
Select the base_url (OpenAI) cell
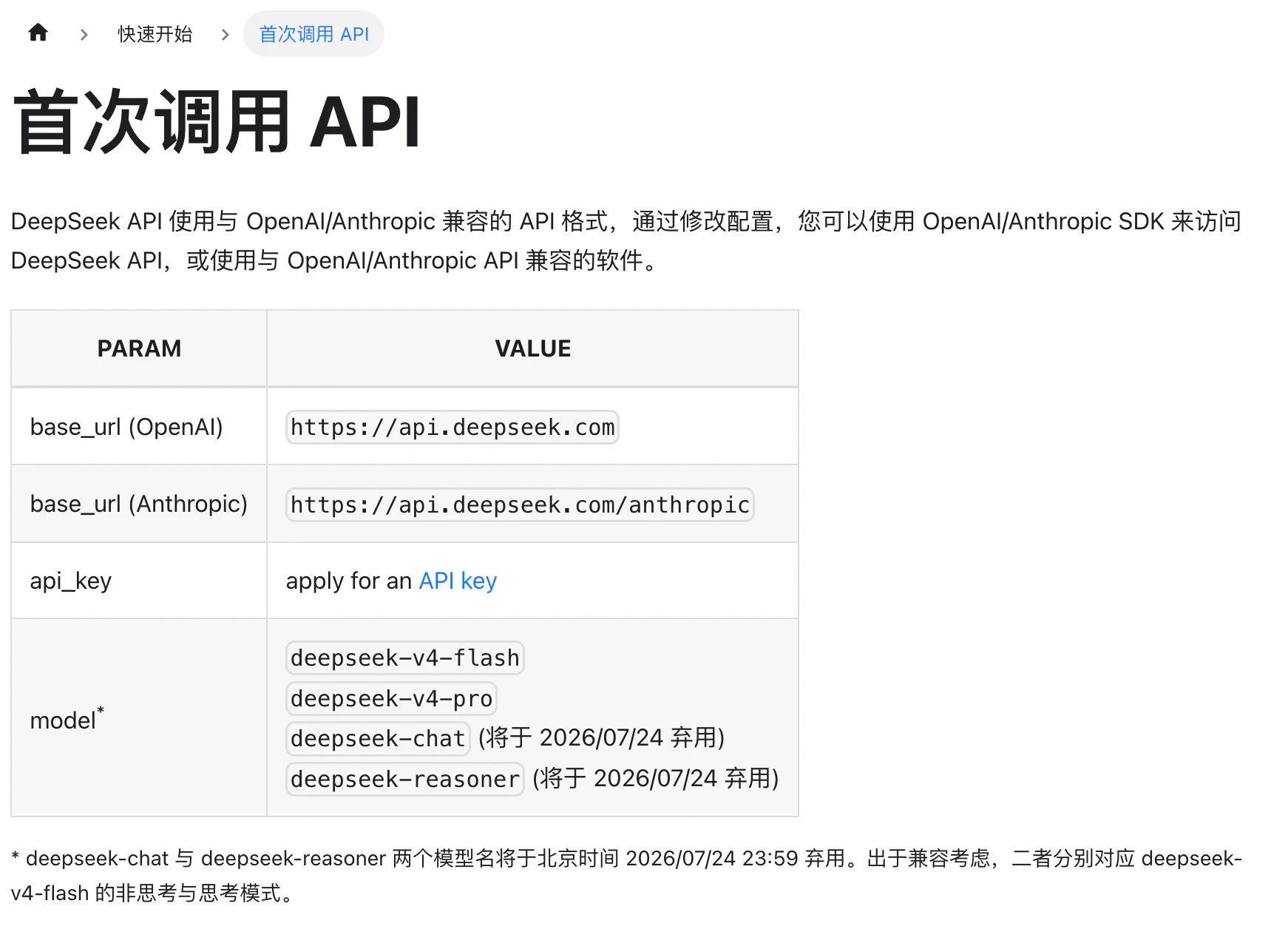click(x=139, y=427)
